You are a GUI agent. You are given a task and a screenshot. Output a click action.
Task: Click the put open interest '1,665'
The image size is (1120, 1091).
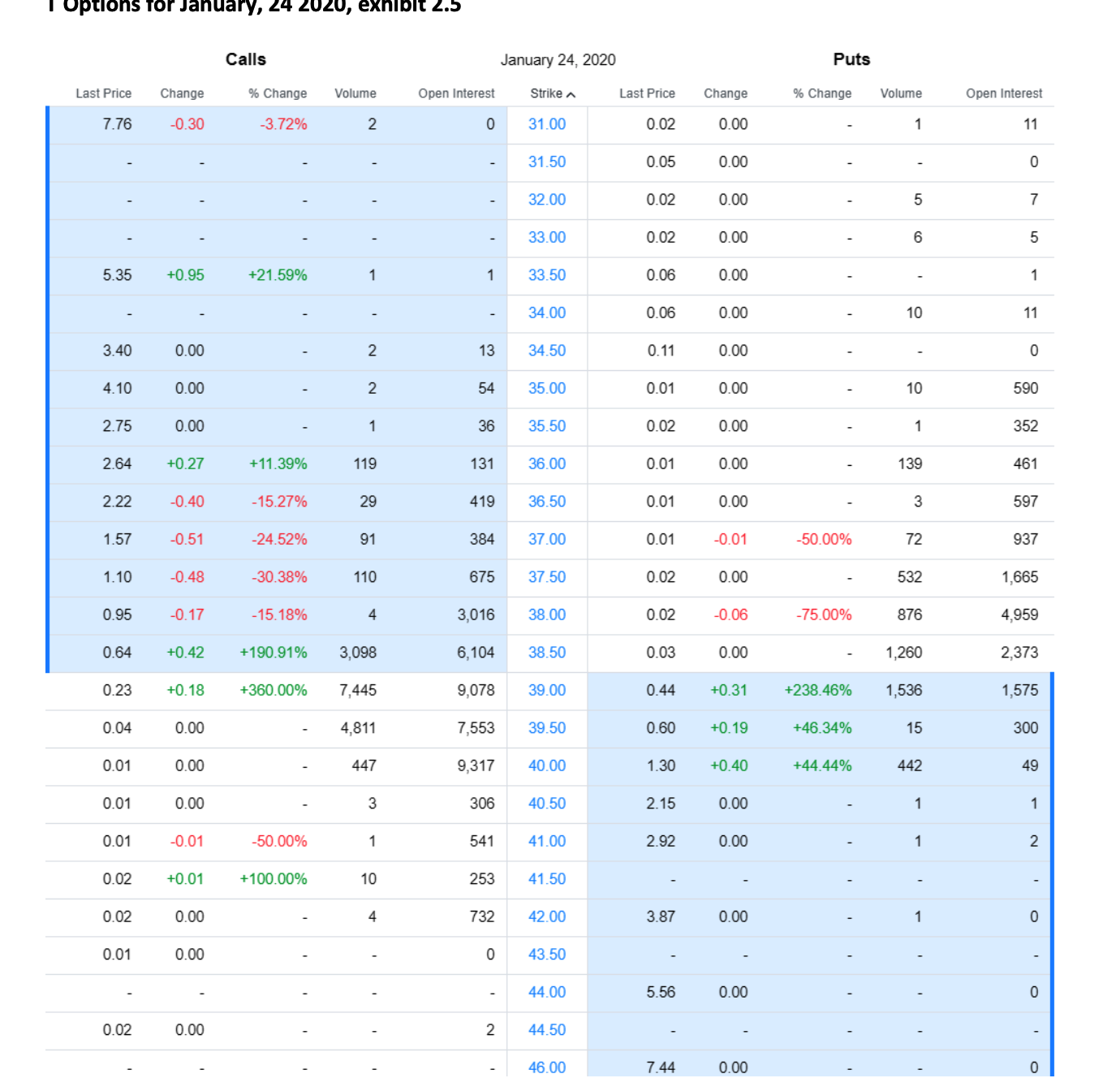1019,577
